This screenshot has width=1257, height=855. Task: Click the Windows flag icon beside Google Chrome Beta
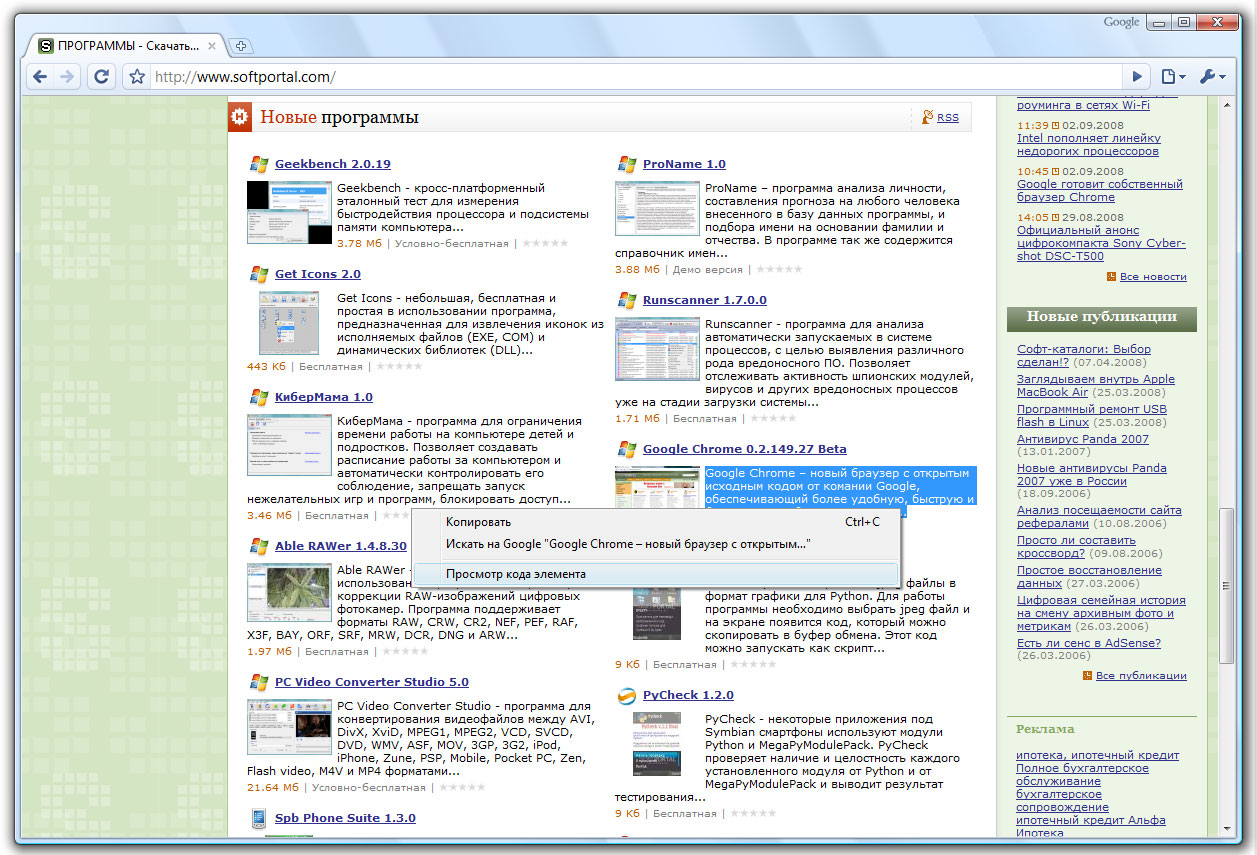[627, 449]
